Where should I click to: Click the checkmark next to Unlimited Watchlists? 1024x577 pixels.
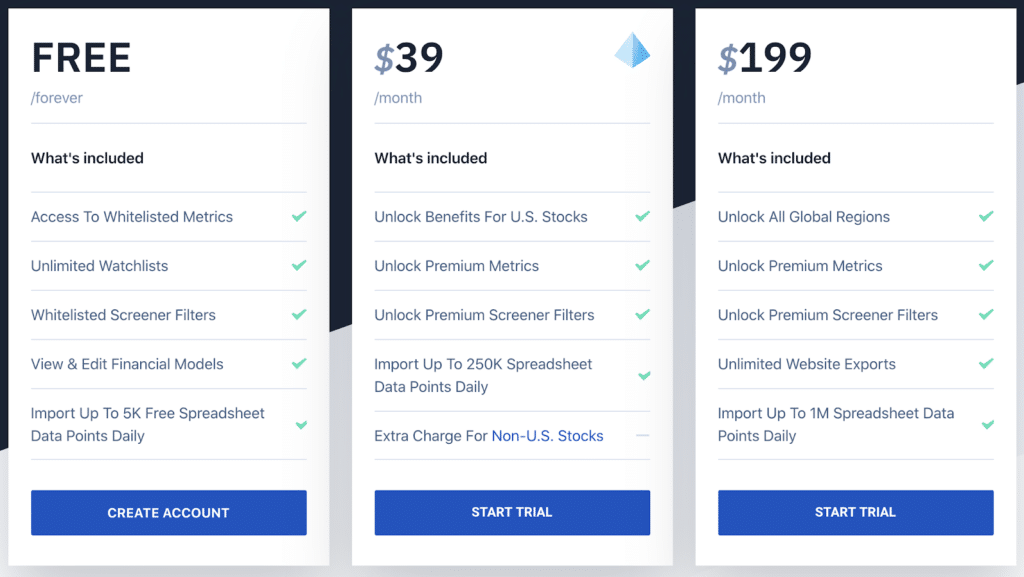[300, 266]
